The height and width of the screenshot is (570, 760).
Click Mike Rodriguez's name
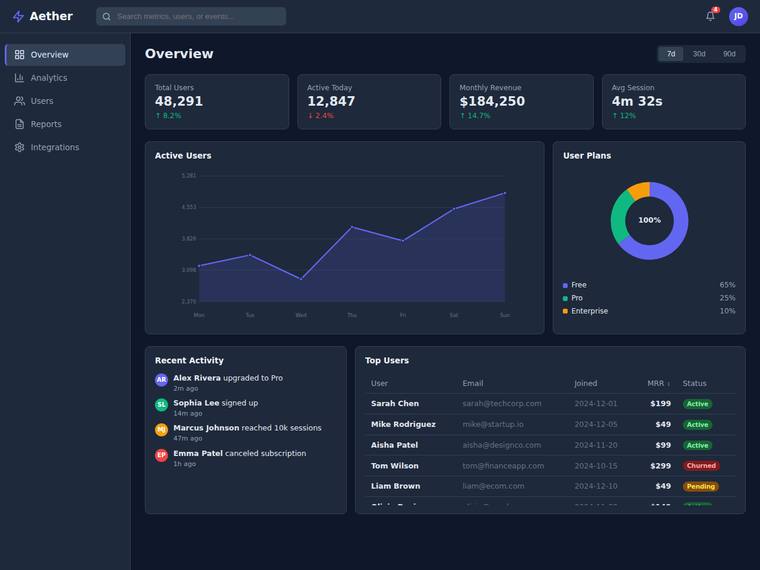tap(403, 425)
